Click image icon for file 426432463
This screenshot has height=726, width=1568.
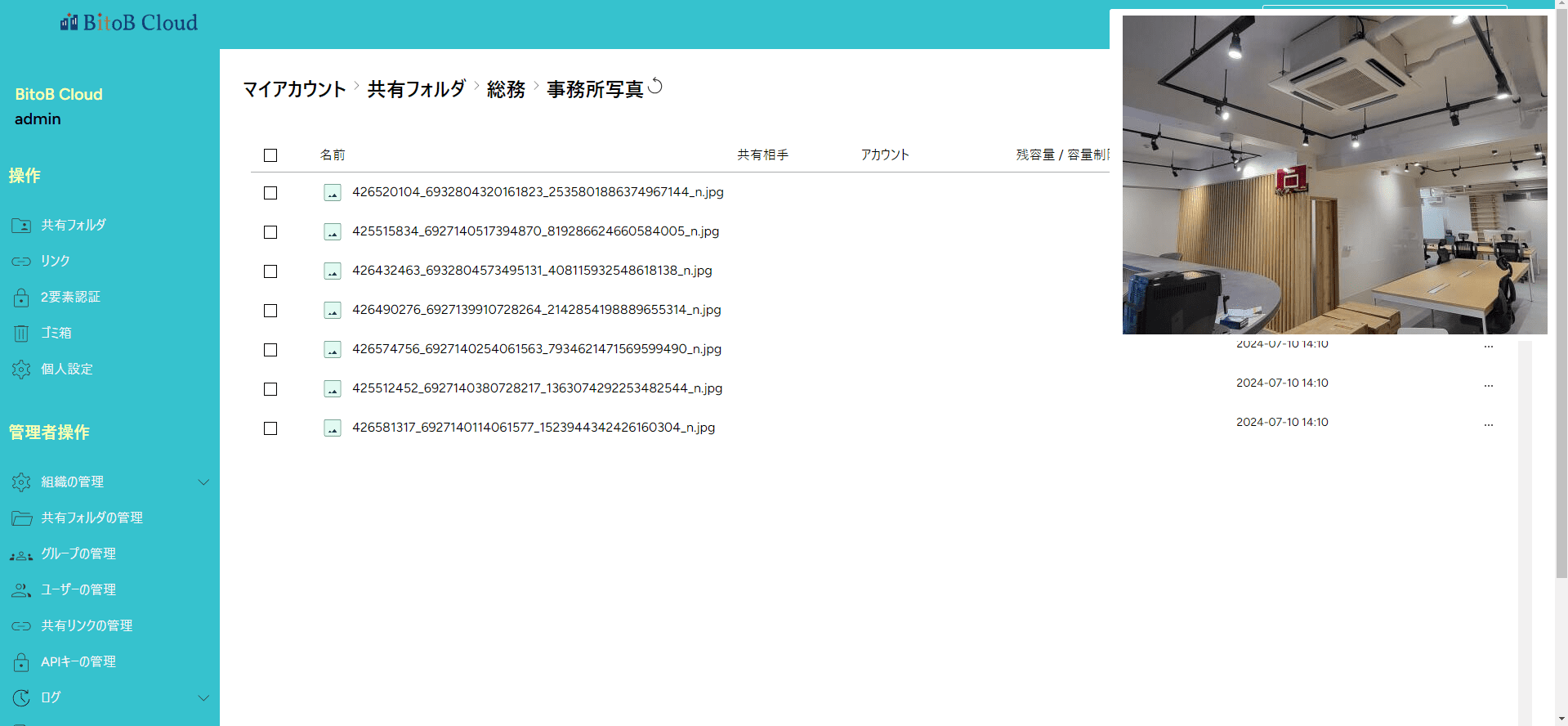tap(333, 271)
